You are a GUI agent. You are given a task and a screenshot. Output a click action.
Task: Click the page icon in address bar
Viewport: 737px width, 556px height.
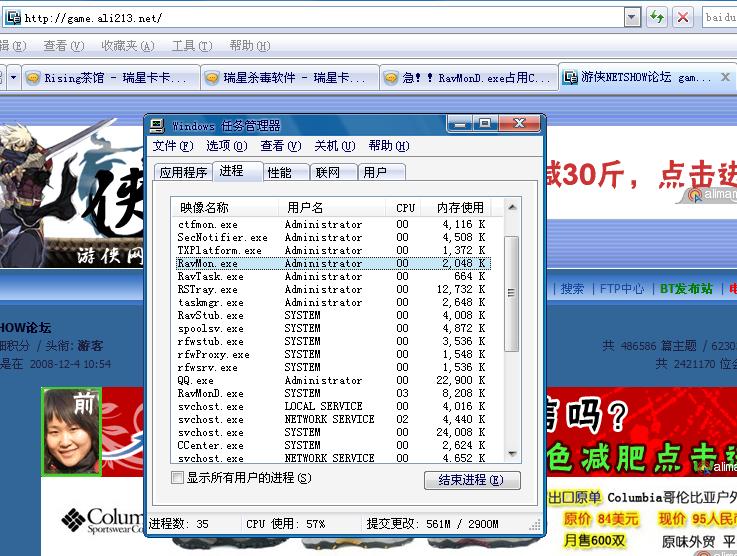tap(13, 18)
